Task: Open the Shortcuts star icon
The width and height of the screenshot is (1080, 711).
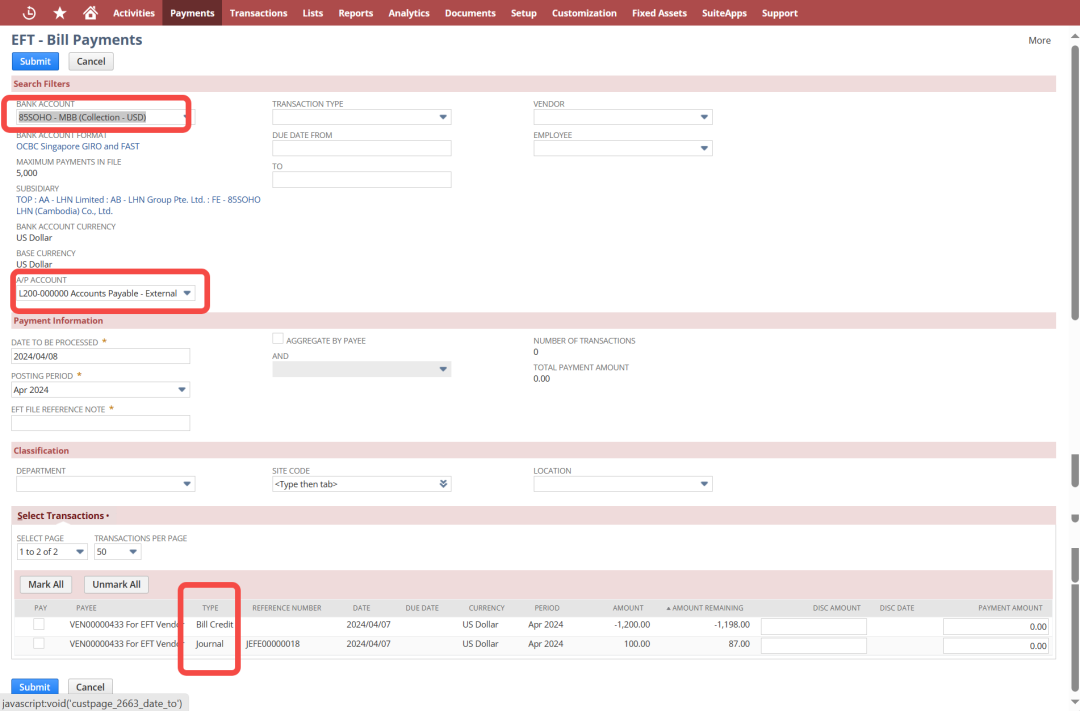Action: pos(60,12)
